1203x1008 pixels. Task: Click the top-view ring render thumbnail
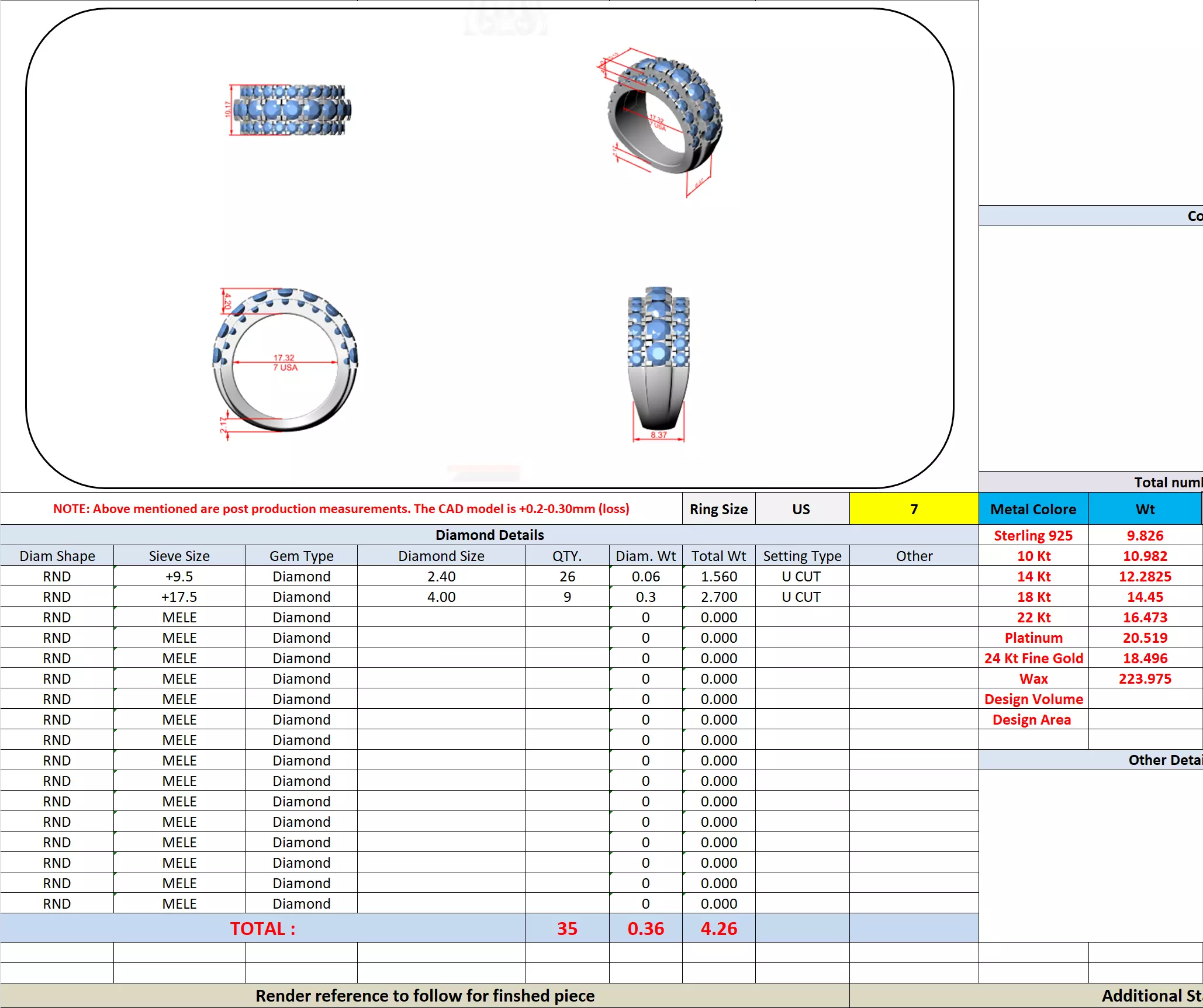point(290,109)
